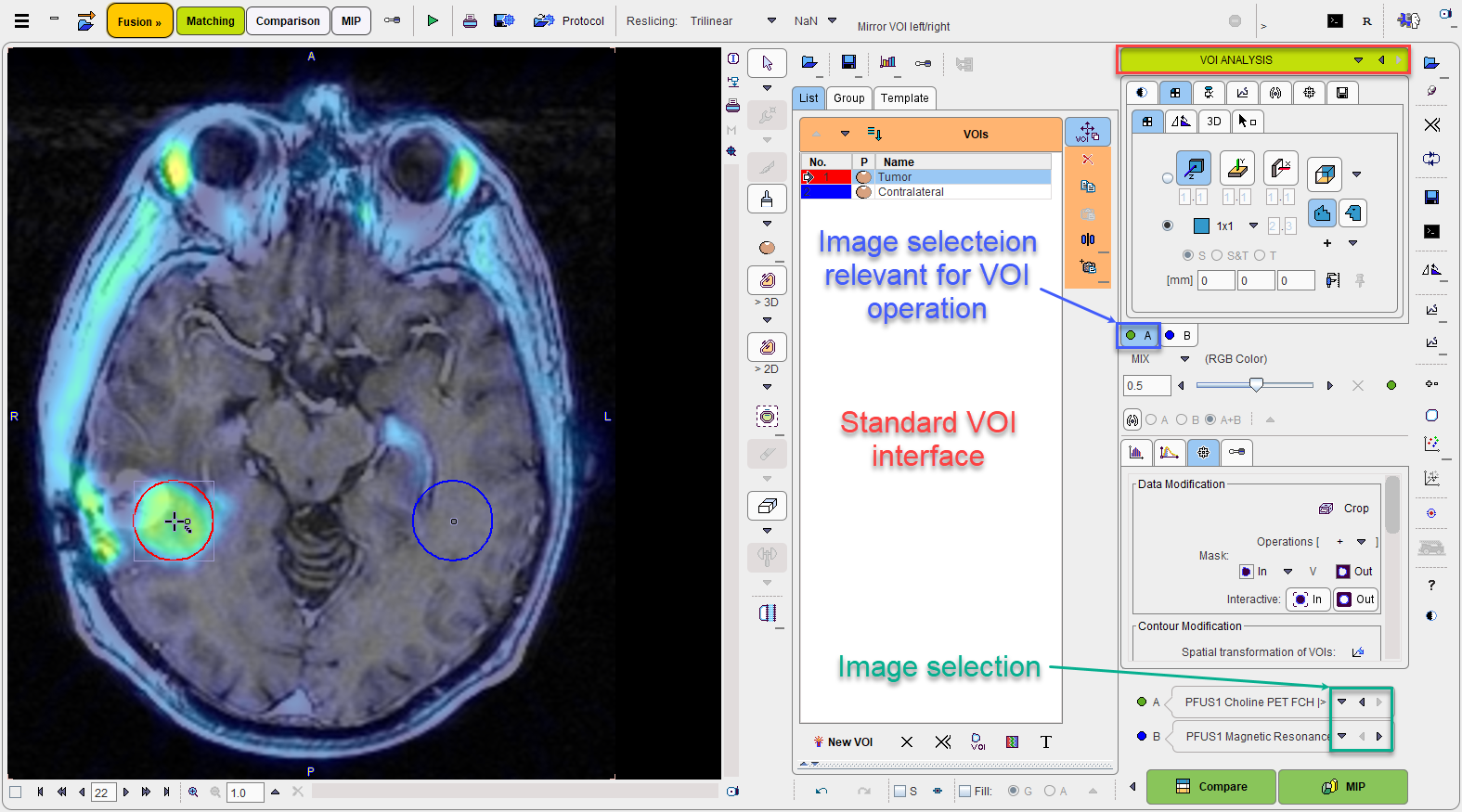
Task: Click the Compare button
Action: 1211,787
